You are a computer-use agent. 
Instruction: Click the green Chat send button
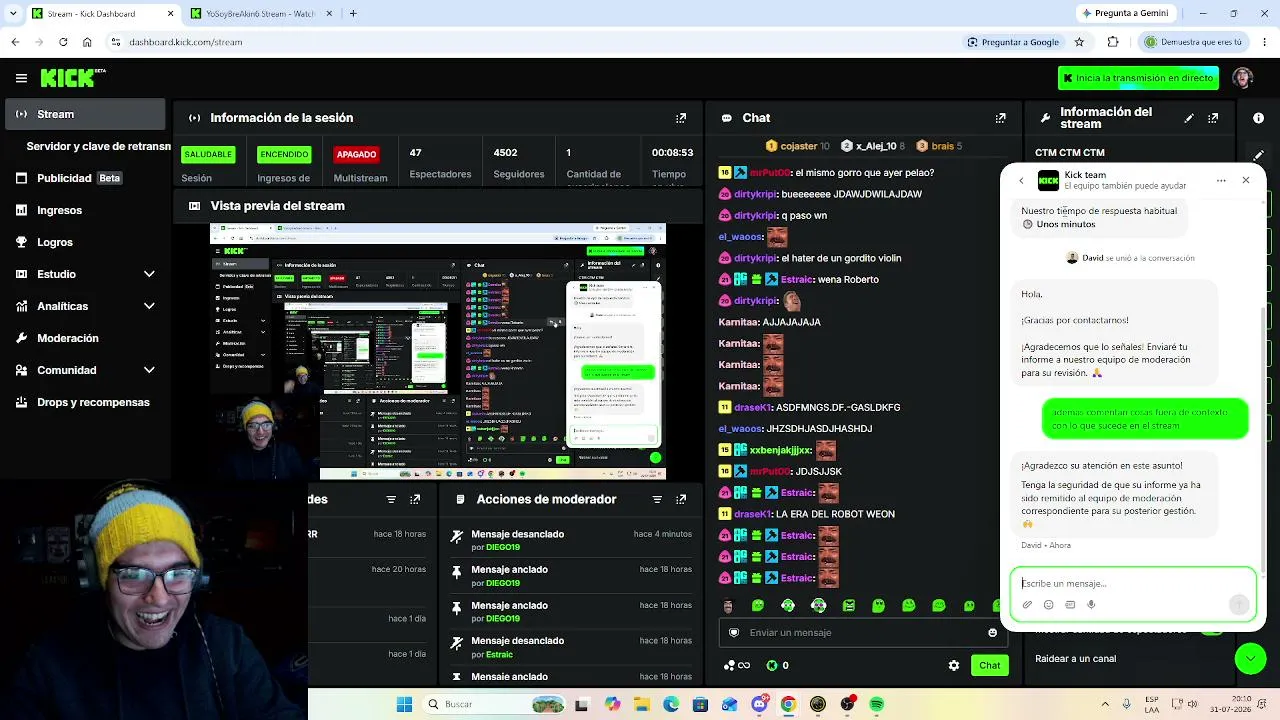click(990, 666)
